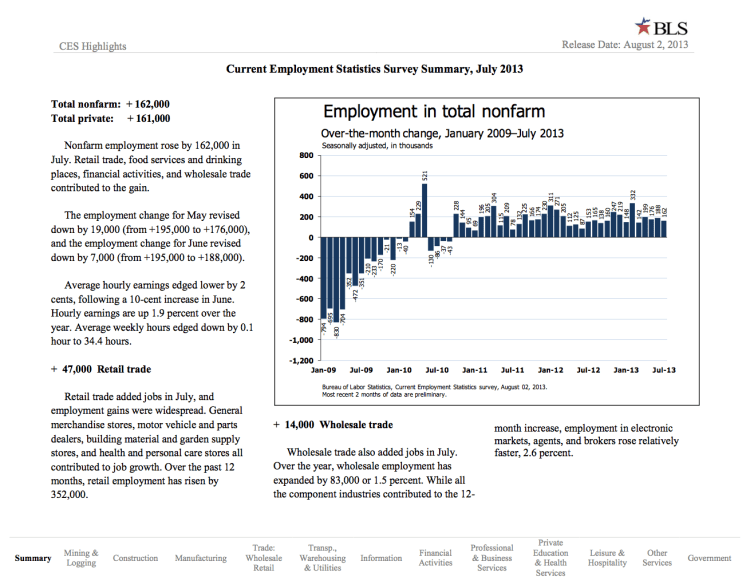Open the Leisure & Hospitality tab

coord(607,558)
